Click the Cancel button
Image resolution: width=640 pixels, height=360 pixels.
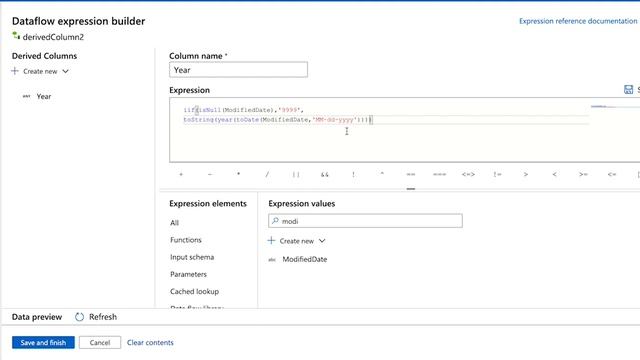click(x=100, y=342)
